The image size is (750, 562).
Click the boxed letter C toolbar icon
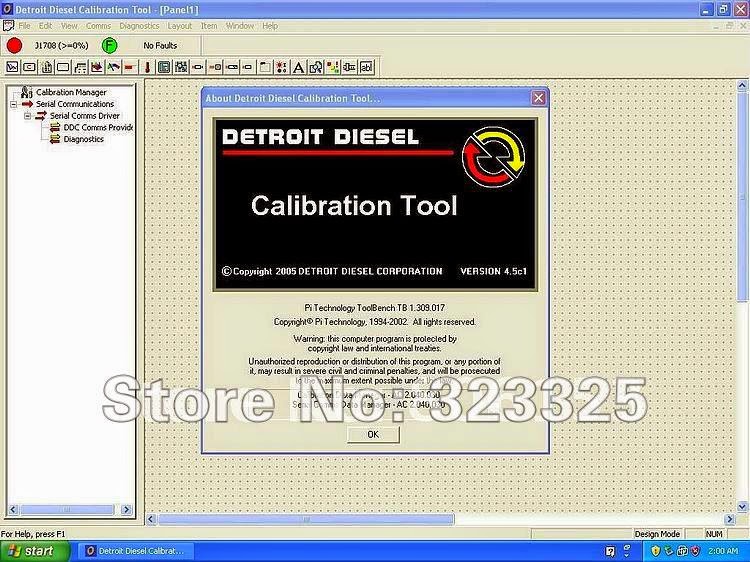[x=29, y=67]
